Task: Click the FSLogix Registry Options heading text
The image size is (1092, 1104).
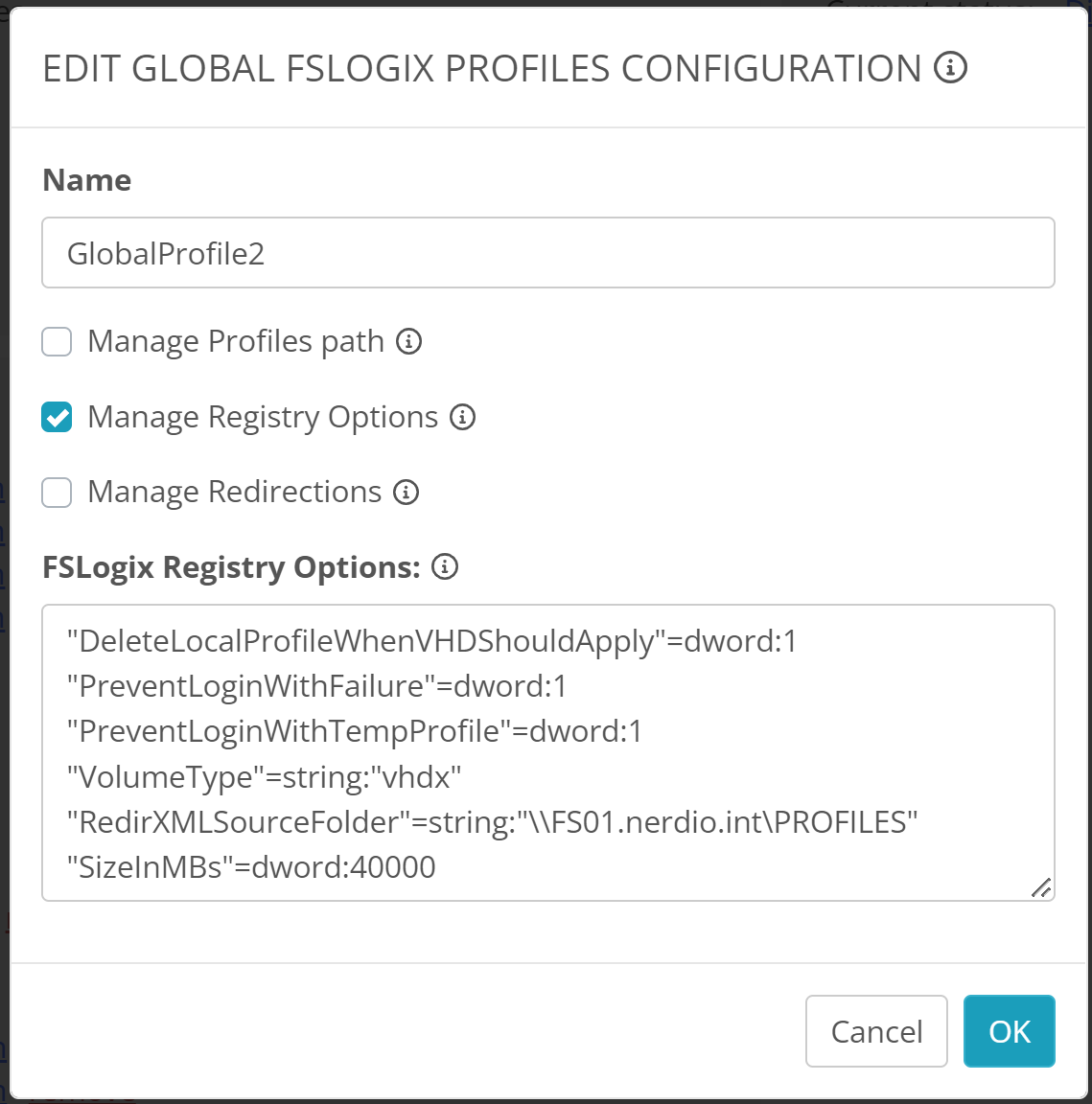Action: 231,567
